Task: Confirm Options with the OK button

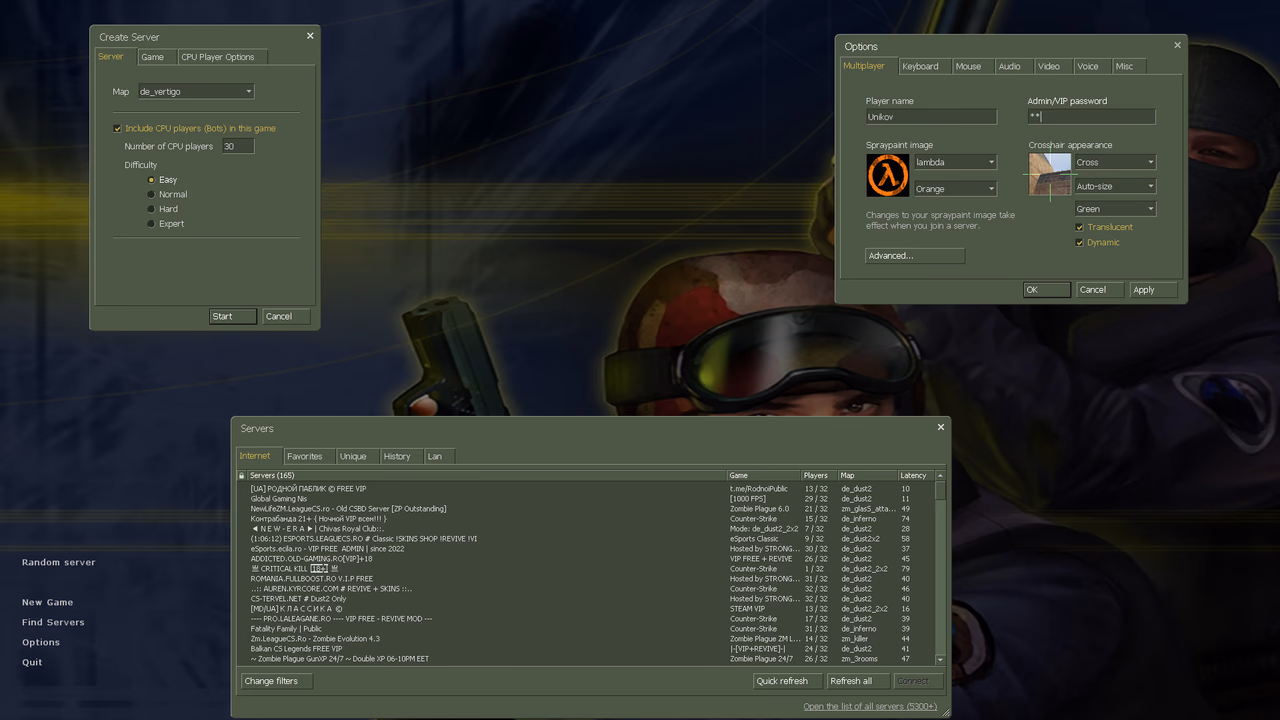Action: pyautogui.click(x=1046, y=290)
